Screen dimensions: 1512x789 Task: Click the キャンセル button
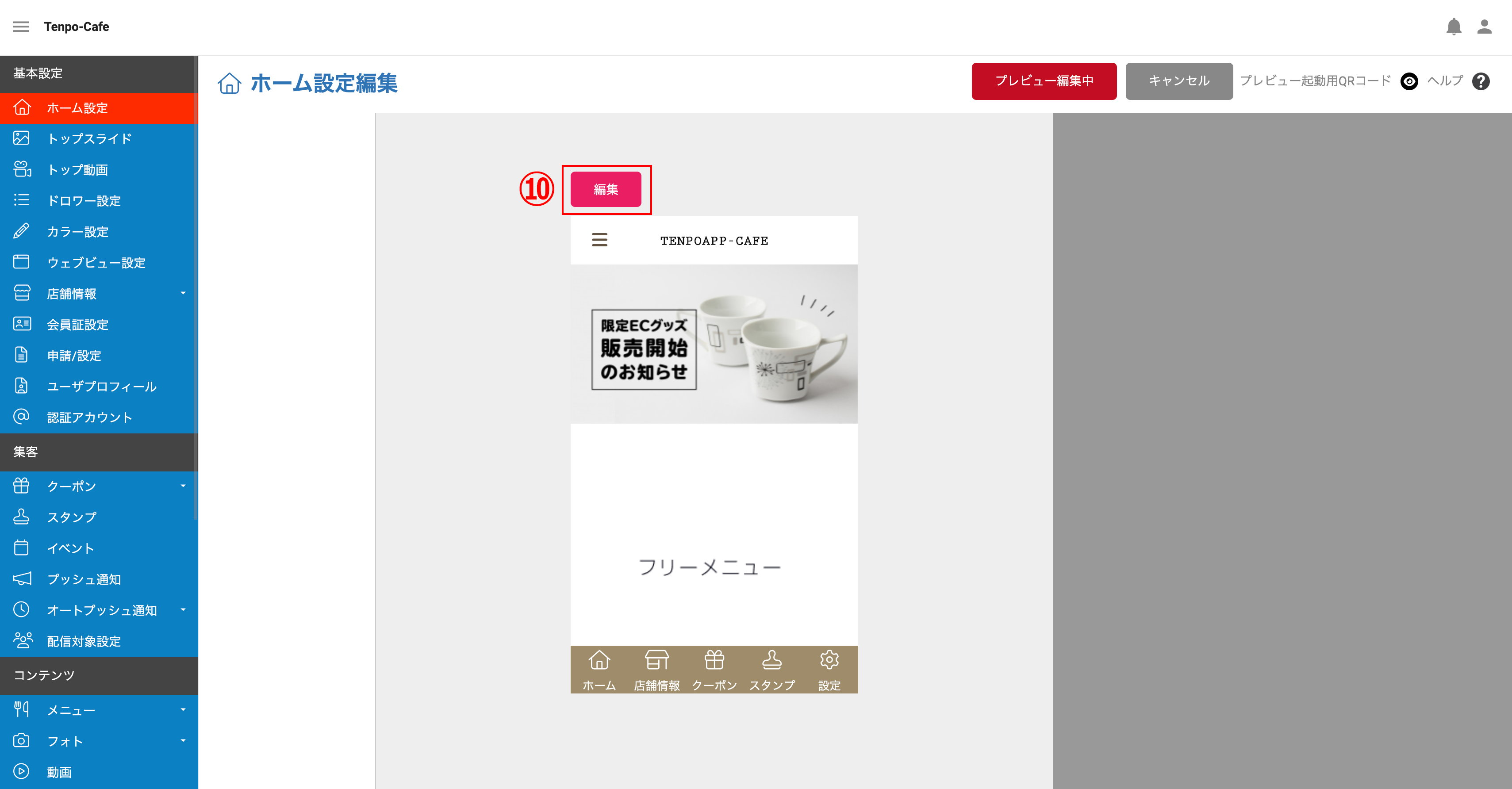1178,81
